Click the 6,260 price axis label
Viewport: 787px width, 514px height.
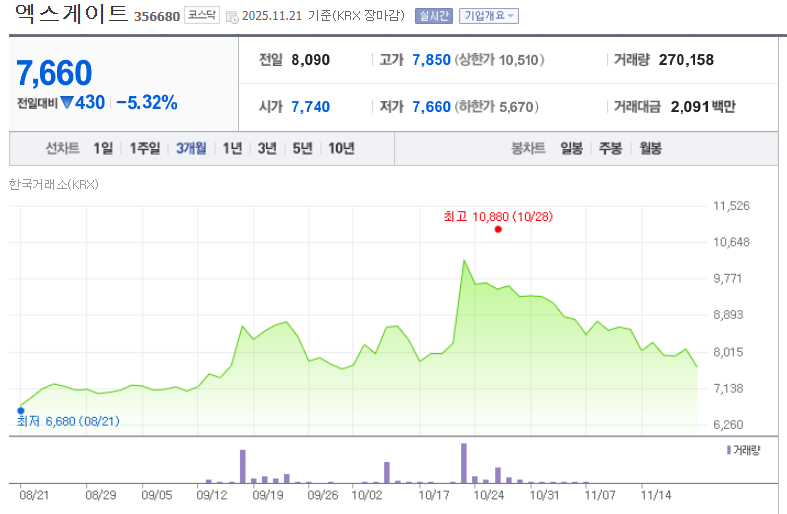click(728, 425)
